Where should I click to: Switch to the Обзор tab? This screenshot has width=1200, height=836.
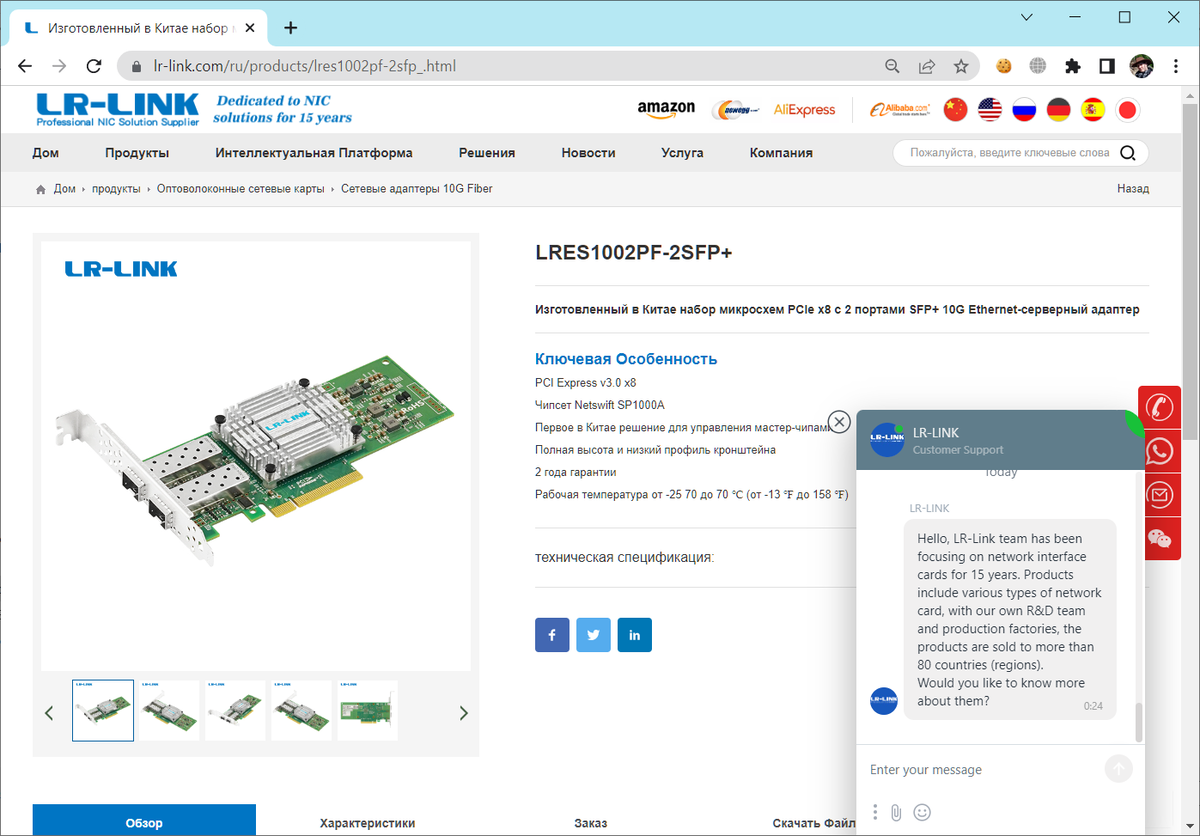point(144,820)
